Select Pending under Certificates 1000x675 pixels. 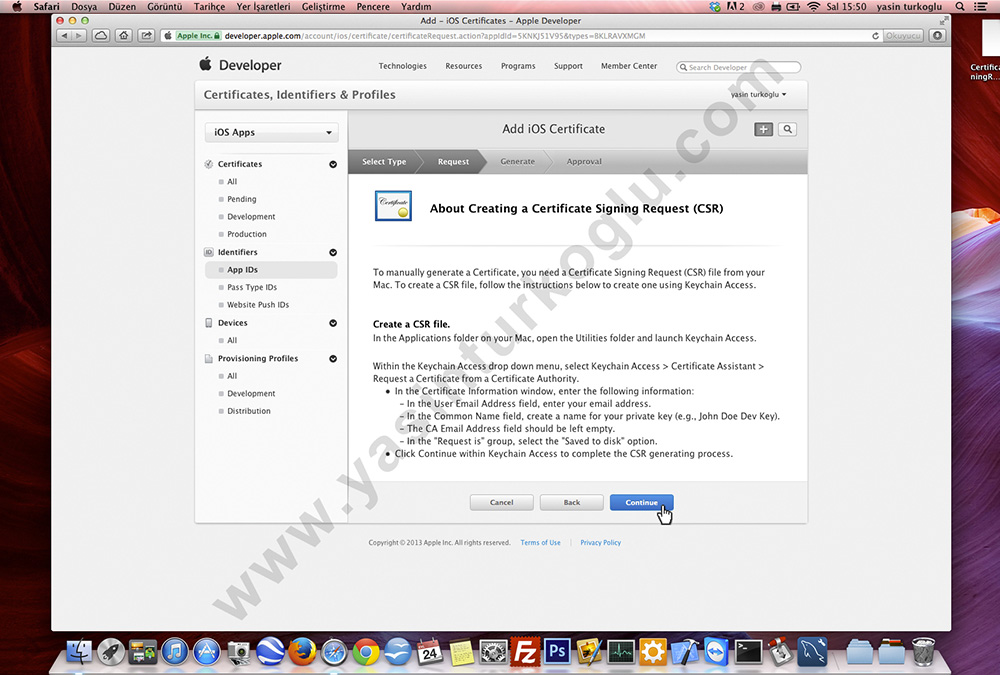click(242, 199)
